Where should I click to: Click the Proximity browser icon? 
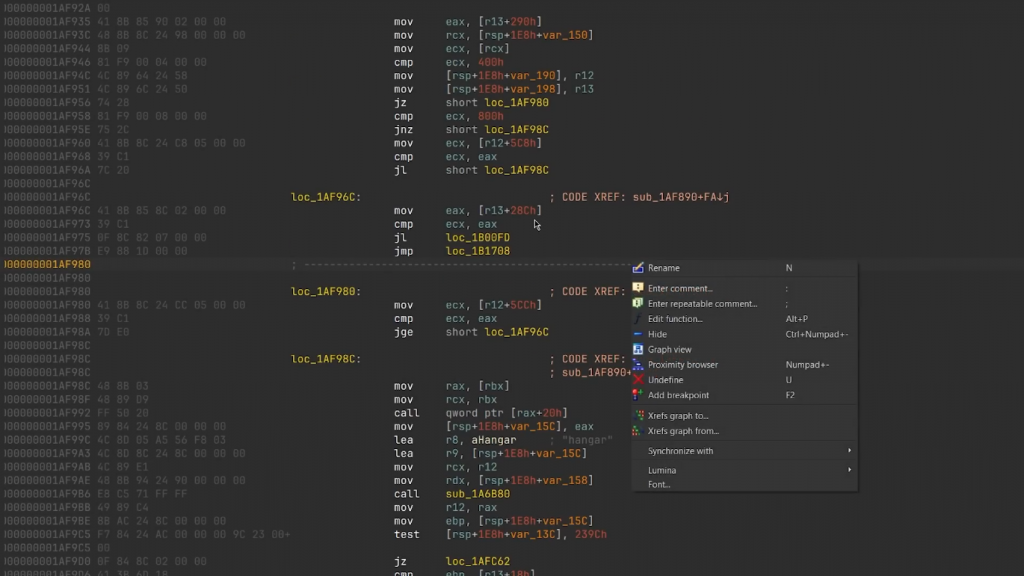coord(638,365)
